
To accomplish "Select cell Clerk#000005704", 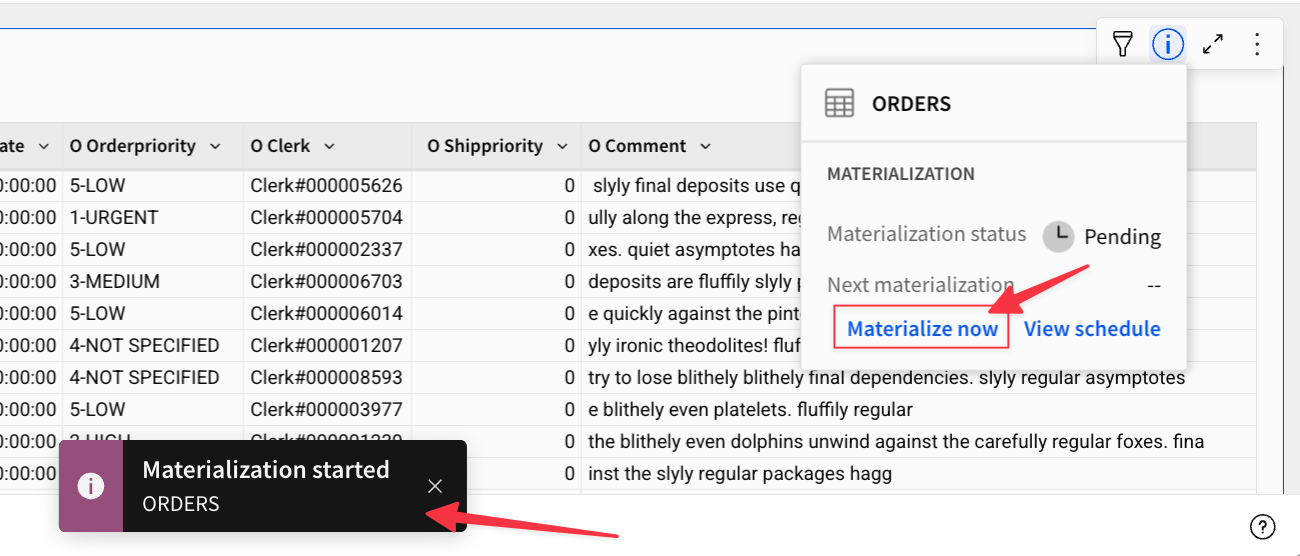I will (x=328, y=218).
